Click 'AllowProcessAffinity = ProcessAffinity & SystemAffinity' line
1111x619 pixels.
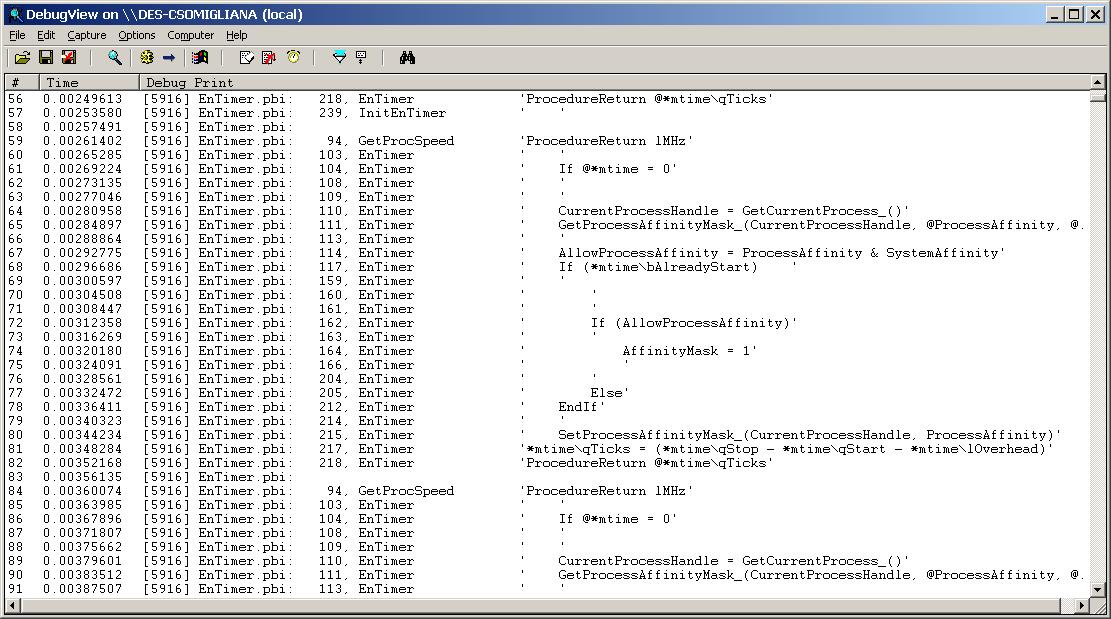pos(781,253)
